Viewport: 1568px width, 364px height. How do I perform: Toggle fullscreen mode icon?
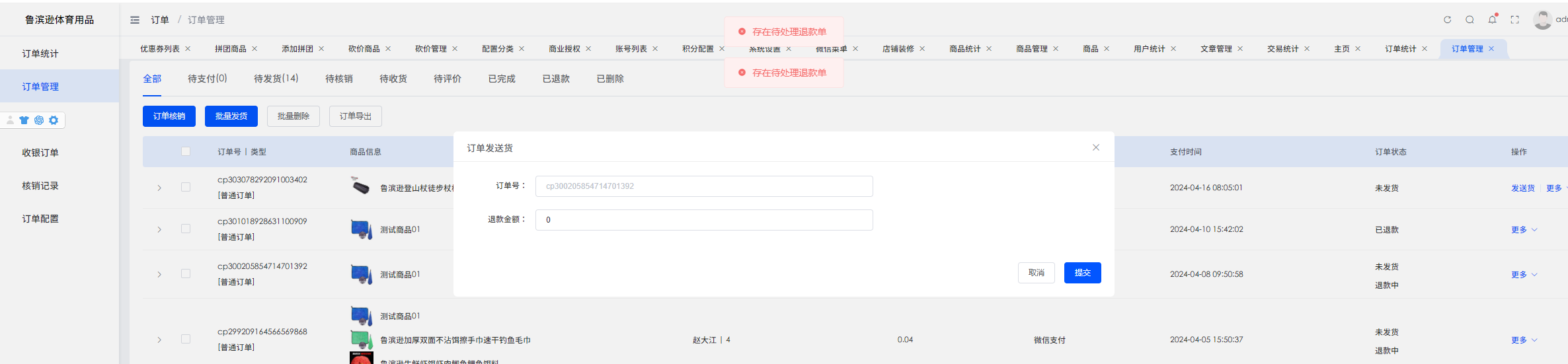pos(1514,20)
